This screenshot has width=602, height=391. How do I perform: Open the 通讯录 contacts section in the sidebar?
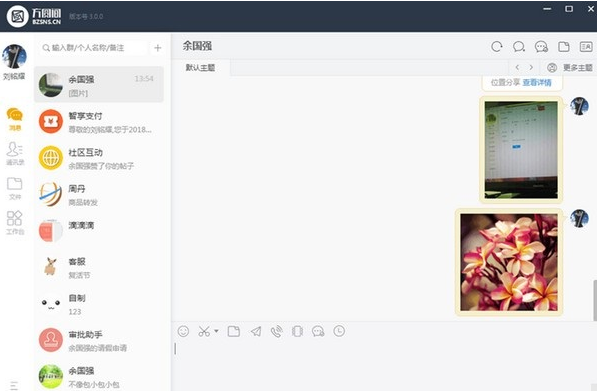point(15,153)
